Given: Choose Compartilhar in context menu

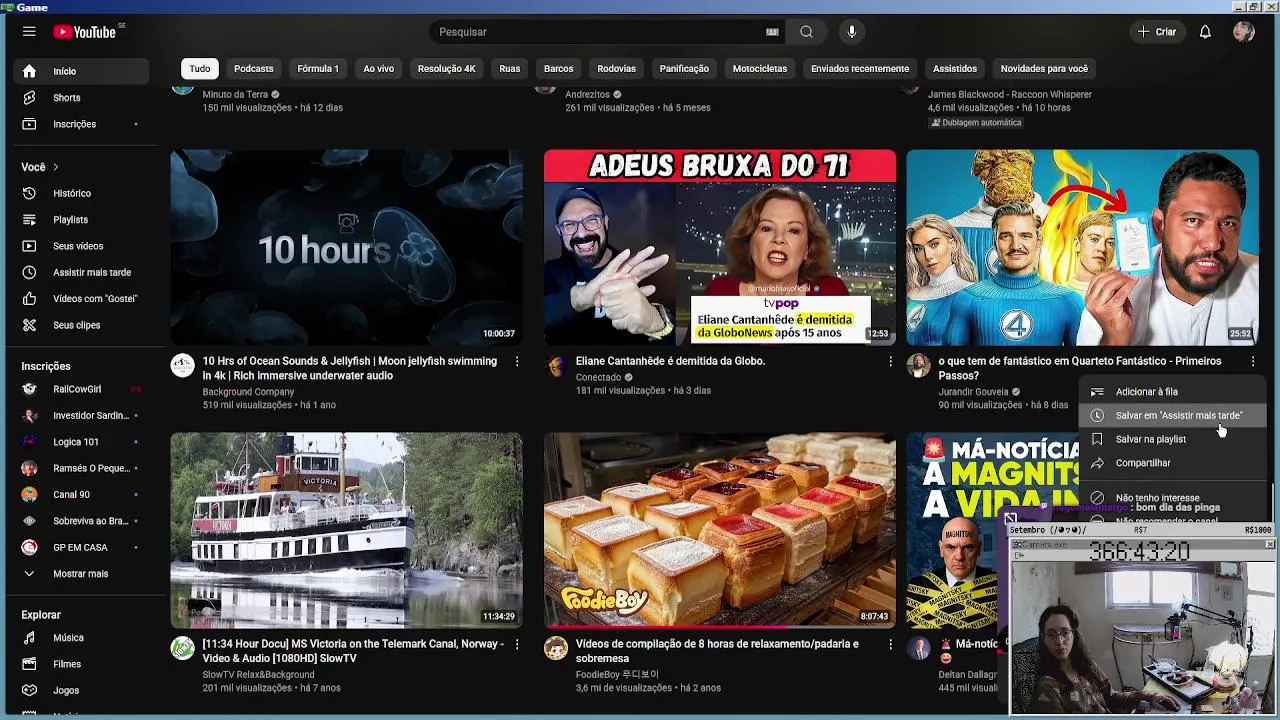Looking at the screenshot, I should [x=1172, y=463].
